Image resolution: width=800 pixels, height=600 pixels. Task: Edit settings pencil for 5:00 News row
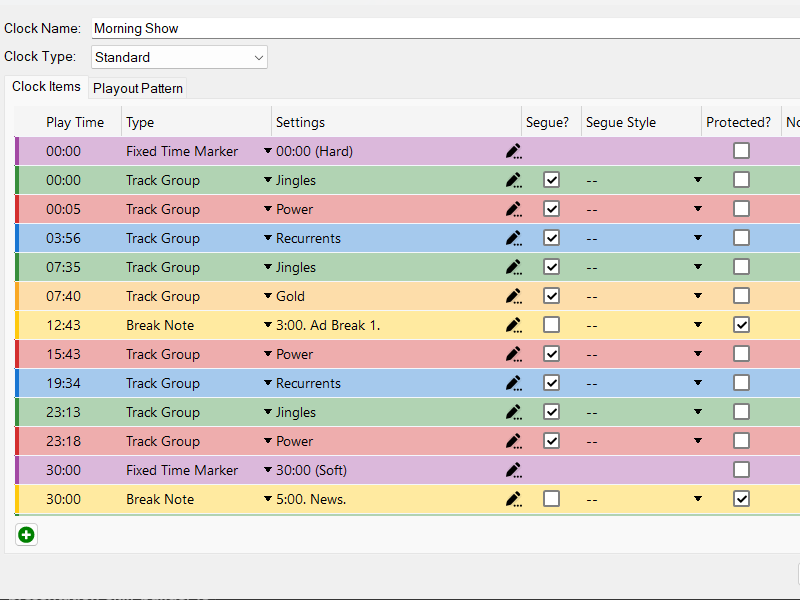[x=513, y=499]
